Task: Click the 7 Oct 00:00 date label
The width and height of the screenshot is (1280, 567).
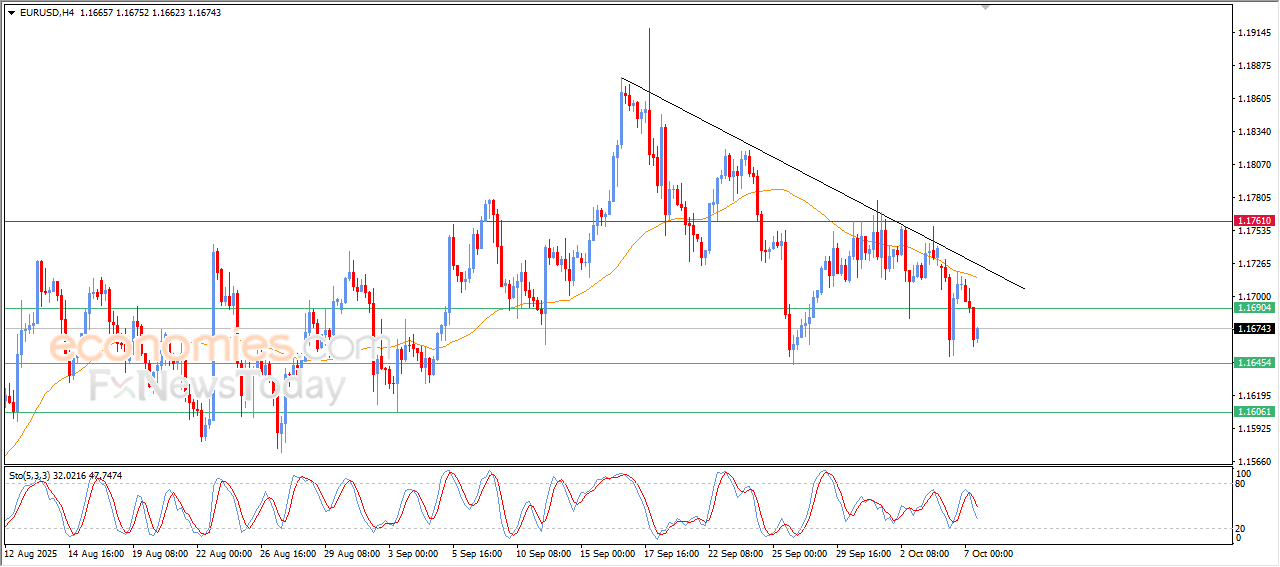Action: pyautogui.click(x=988, y=552)
